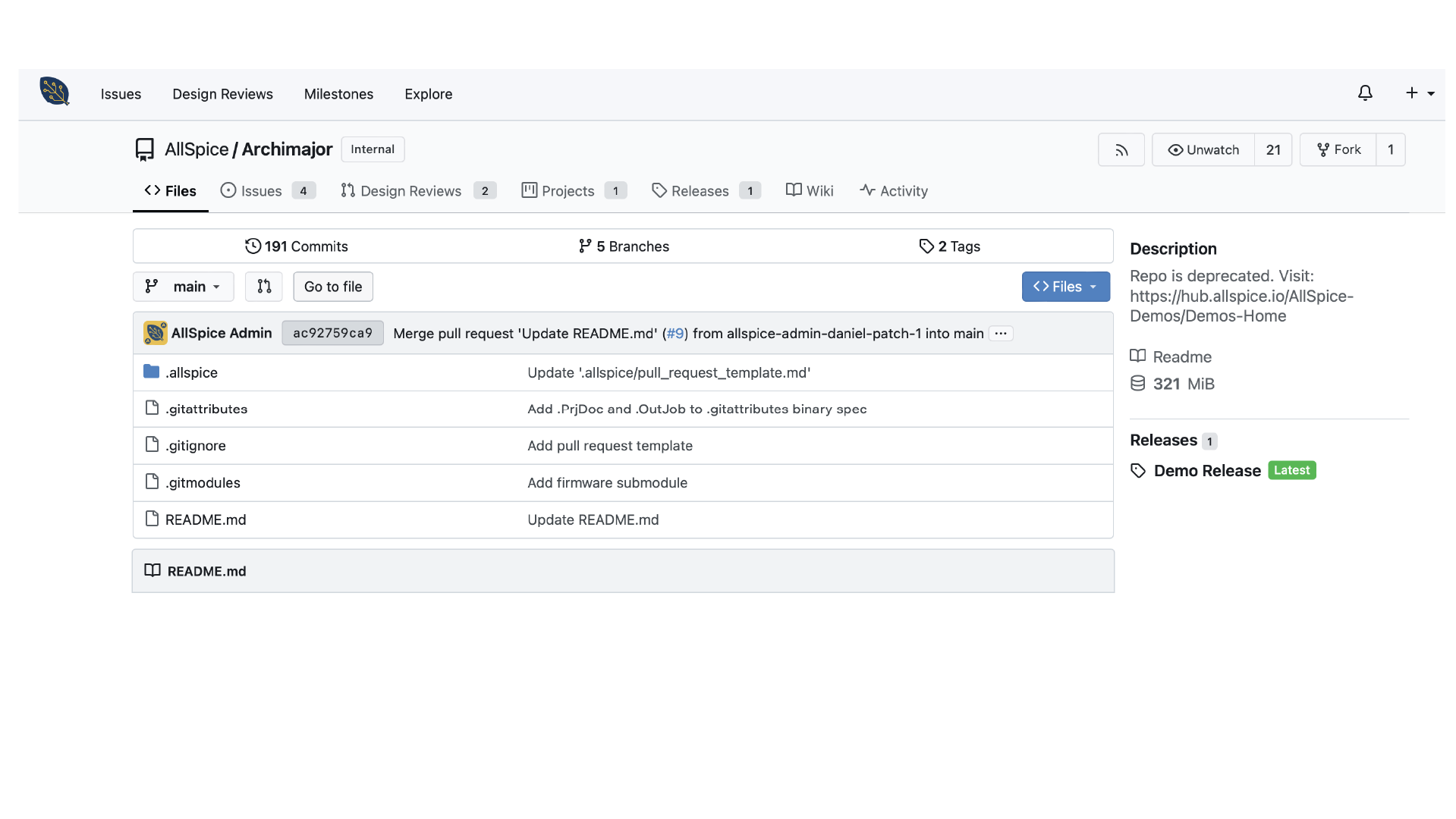Open the sidebar Releases heading
This screenshot has height=819, width=1456.
tap(1163, 441)
